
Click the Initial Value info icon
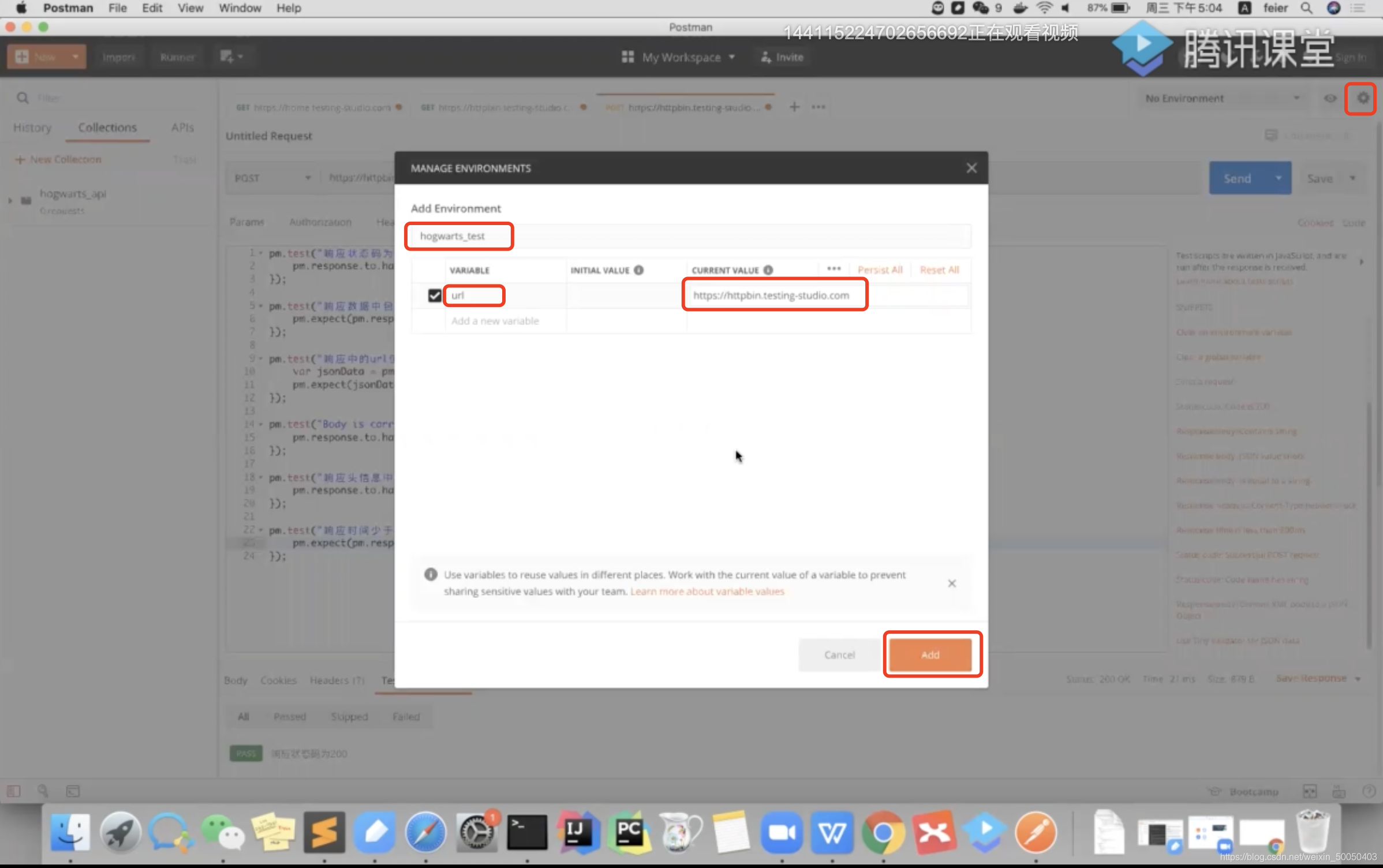pyautogui.click(x=638, y=270)
